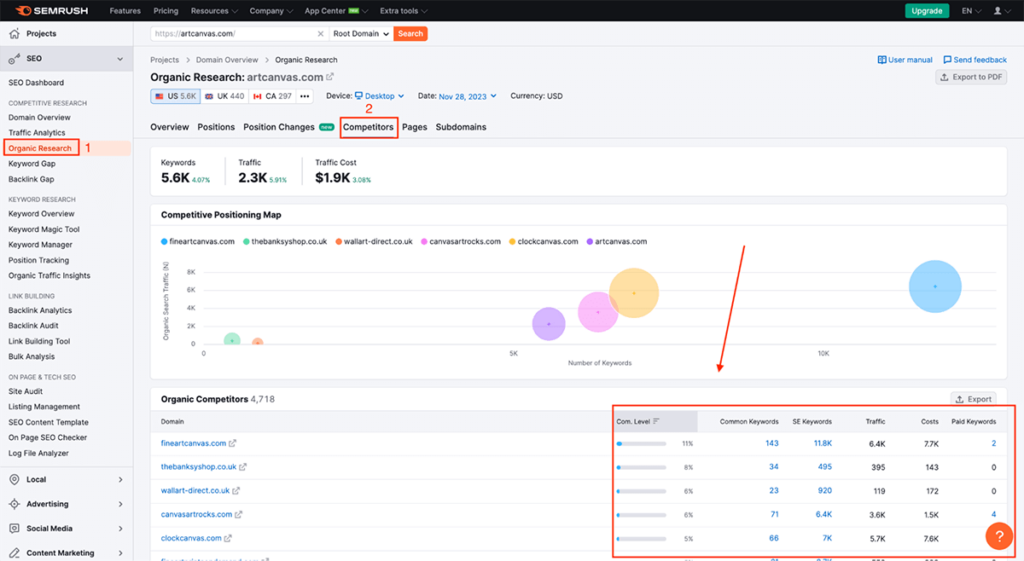Collapse the SEO sidebar section
Screen dimensions: 1024x561
(x=120, y=59)
